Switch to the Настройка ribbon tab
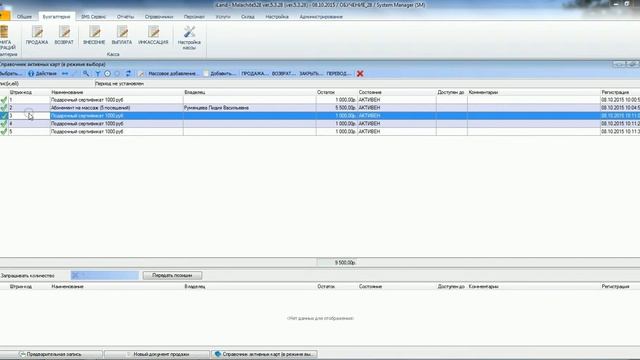 (277, 17)
